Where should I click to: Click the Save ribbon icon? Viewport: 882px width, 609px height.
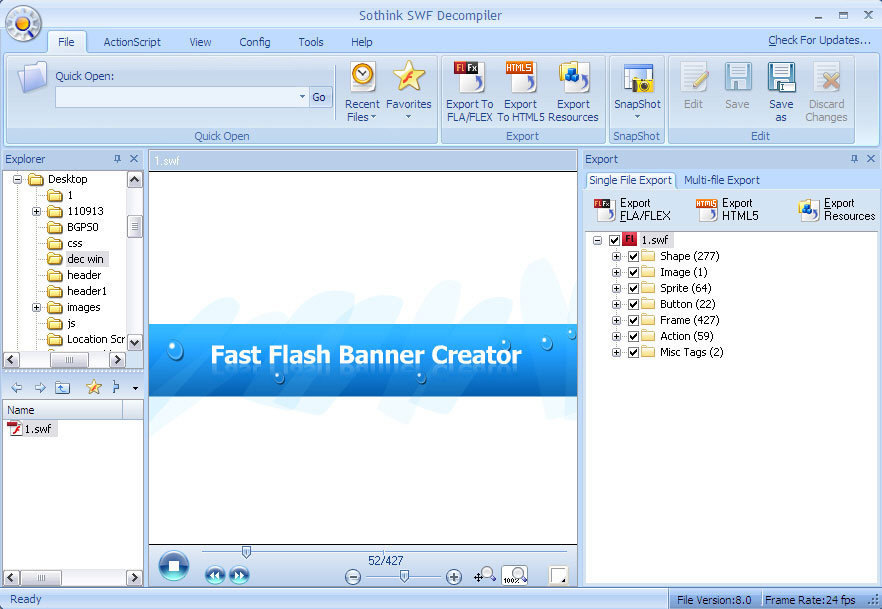click(x=737, y=86)
